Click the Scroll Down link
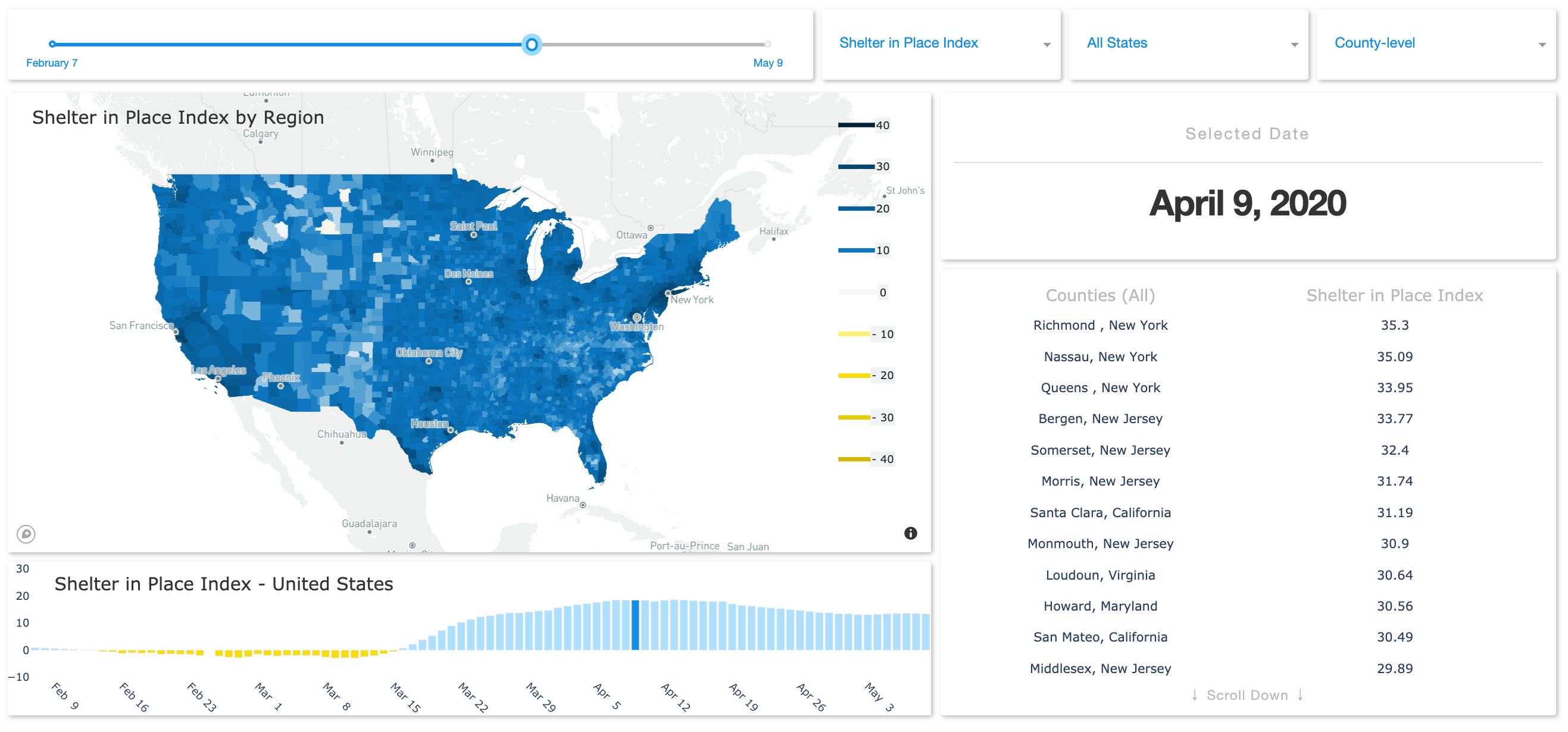The height and width of the screenshot is (732, 1568). pos(1247,695)
